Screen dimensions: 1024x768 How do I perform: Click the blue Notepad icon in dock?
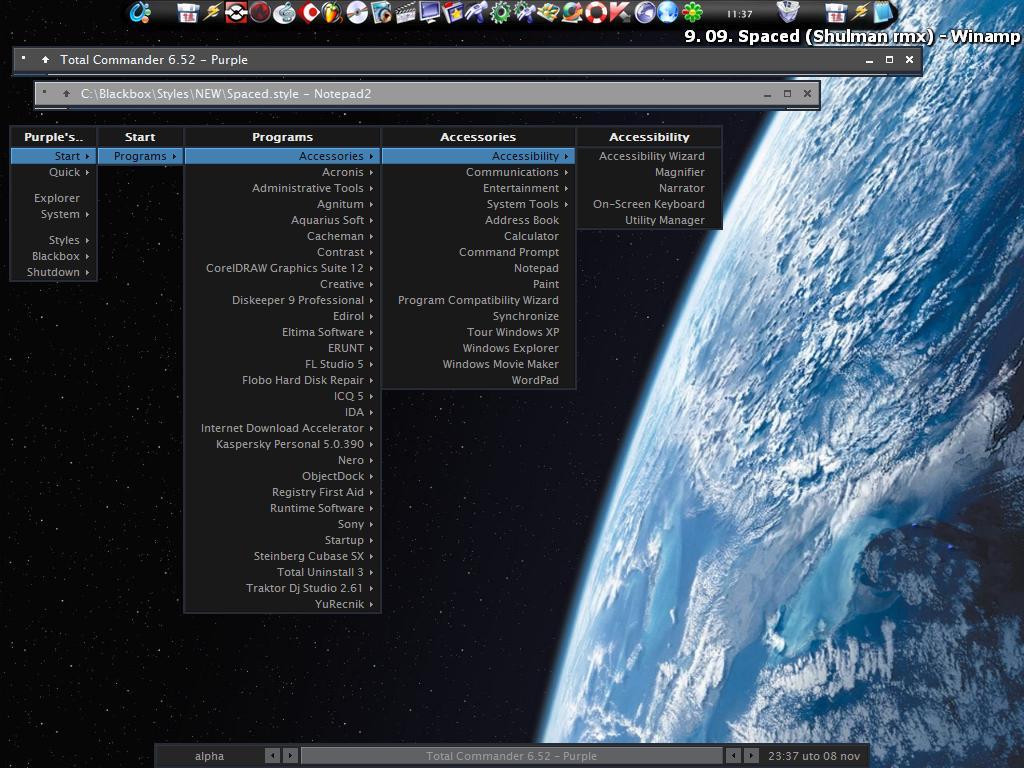tap(883, 12)
